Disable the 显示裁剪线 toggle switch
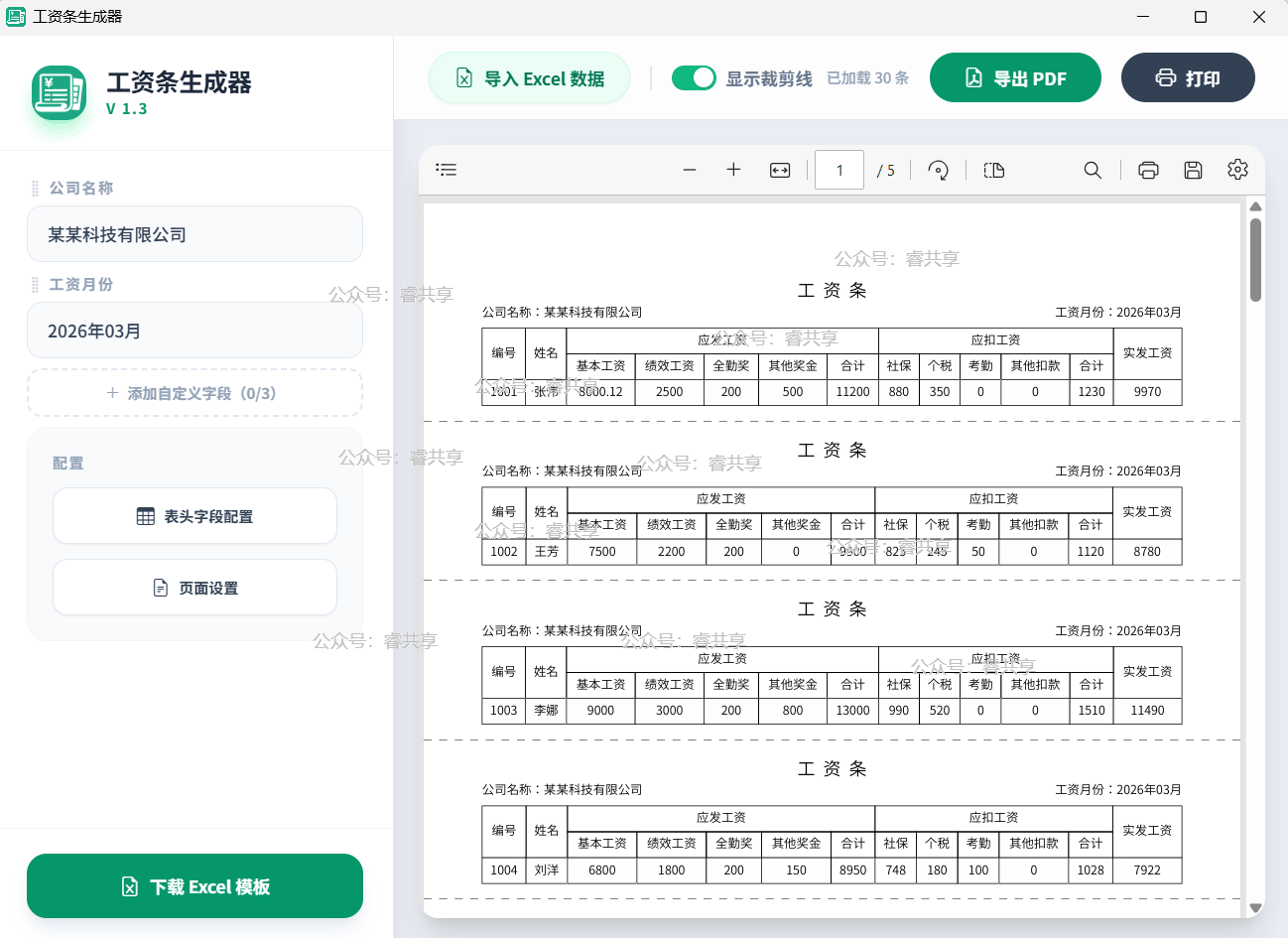This screenshot has width=1288, height=938. (x=694, y=78)
